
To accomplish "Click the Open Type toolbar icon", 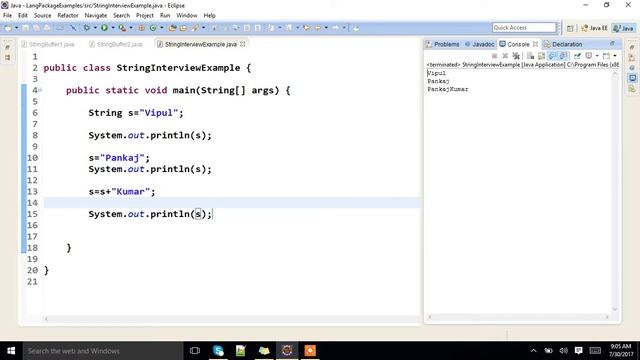I will pos(173,28).
